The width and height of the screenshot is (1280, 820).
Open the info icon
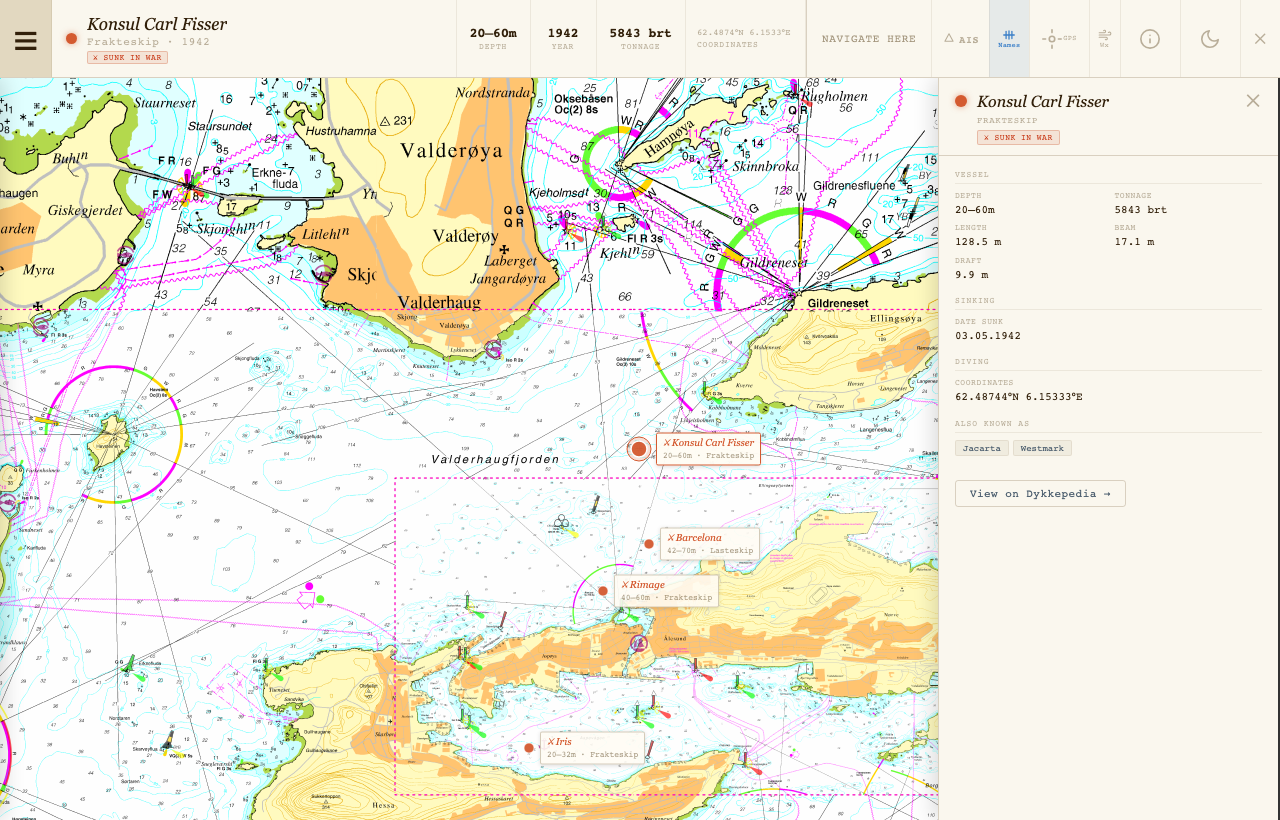(x=1150, y=39)
